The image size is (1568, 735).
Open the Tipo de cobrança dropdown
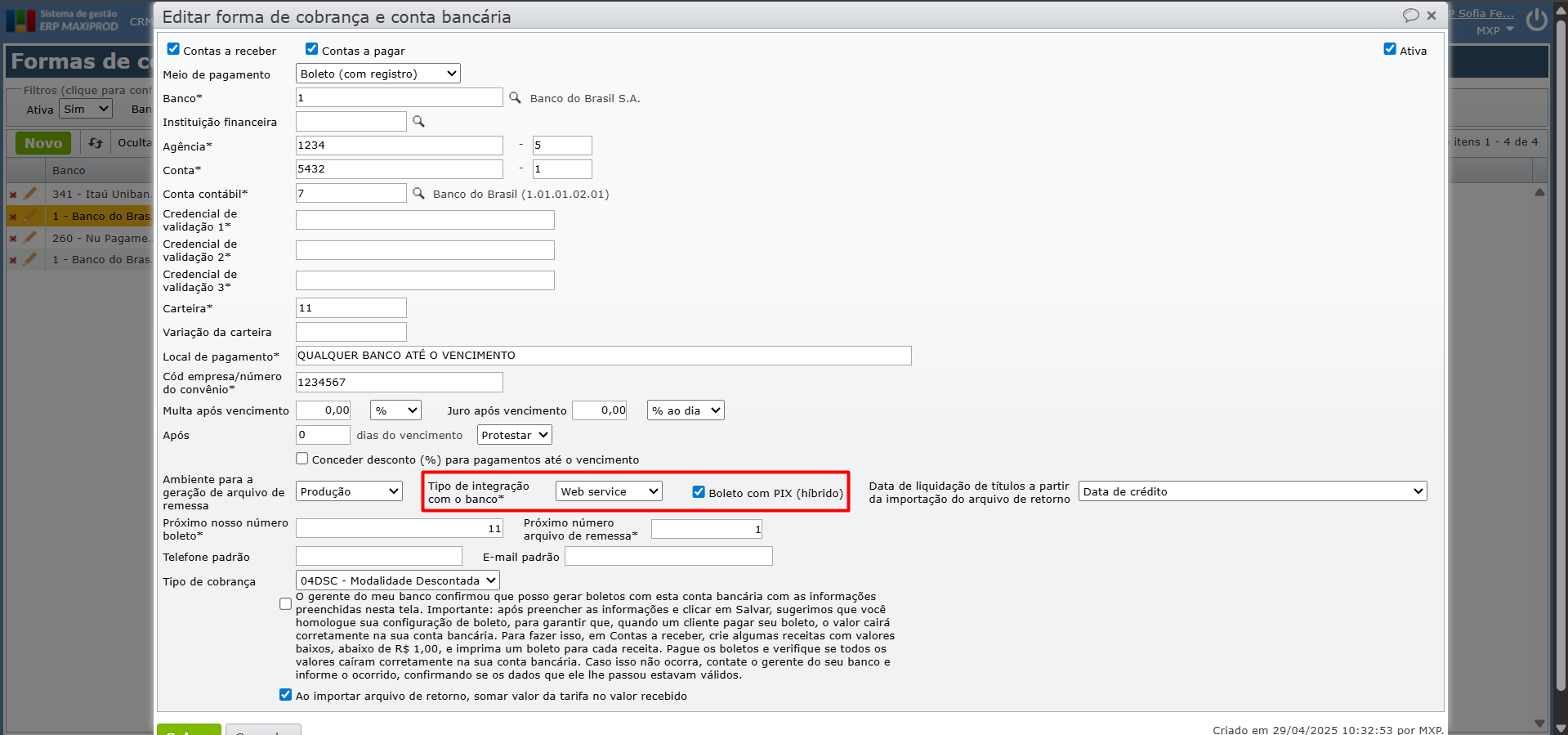click(x=398, y=580)
